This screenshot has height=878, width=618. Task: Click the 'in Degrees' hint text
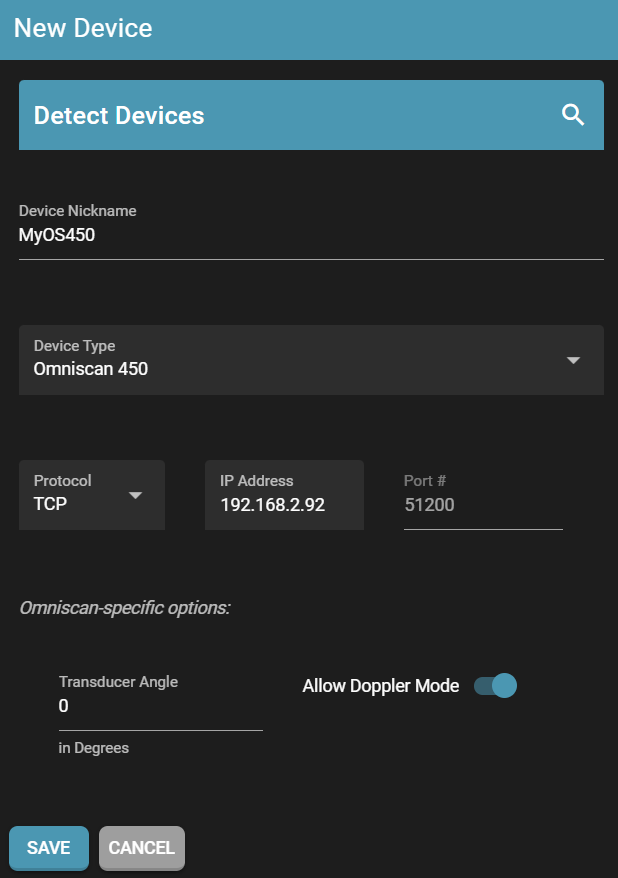(x=94, y=748)
